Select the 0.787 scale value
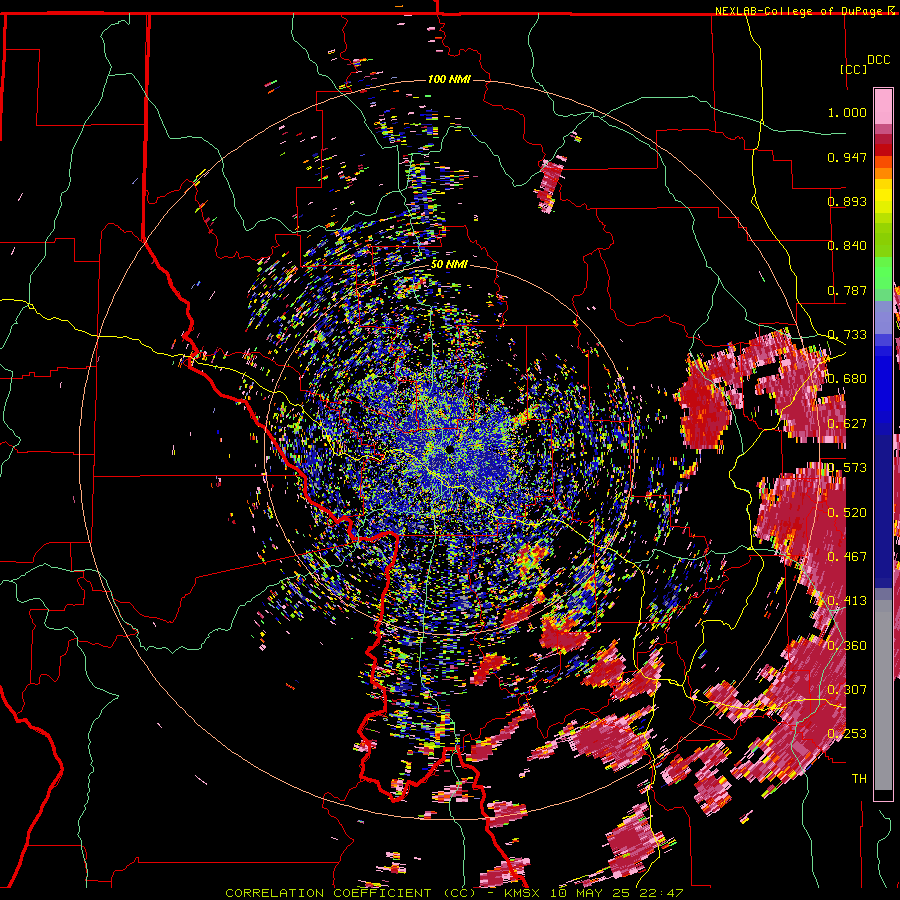The image size is (900, 900). click(x=847, y=290)
